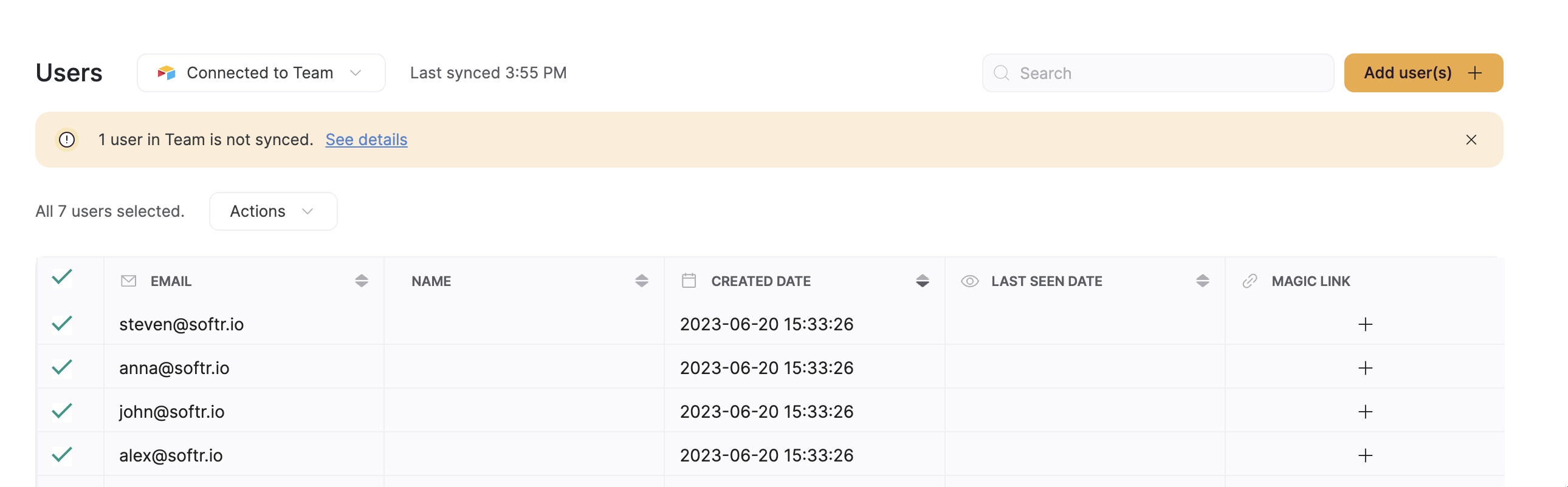Open the Actions dropdown

(x=273, y=211)
